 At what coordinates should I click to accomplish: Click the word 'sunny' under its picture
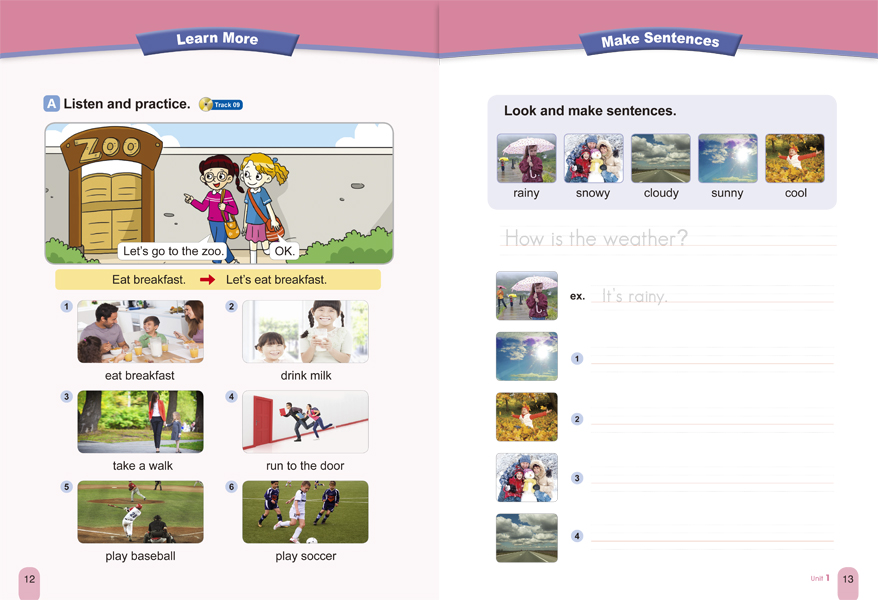[727, 193]
